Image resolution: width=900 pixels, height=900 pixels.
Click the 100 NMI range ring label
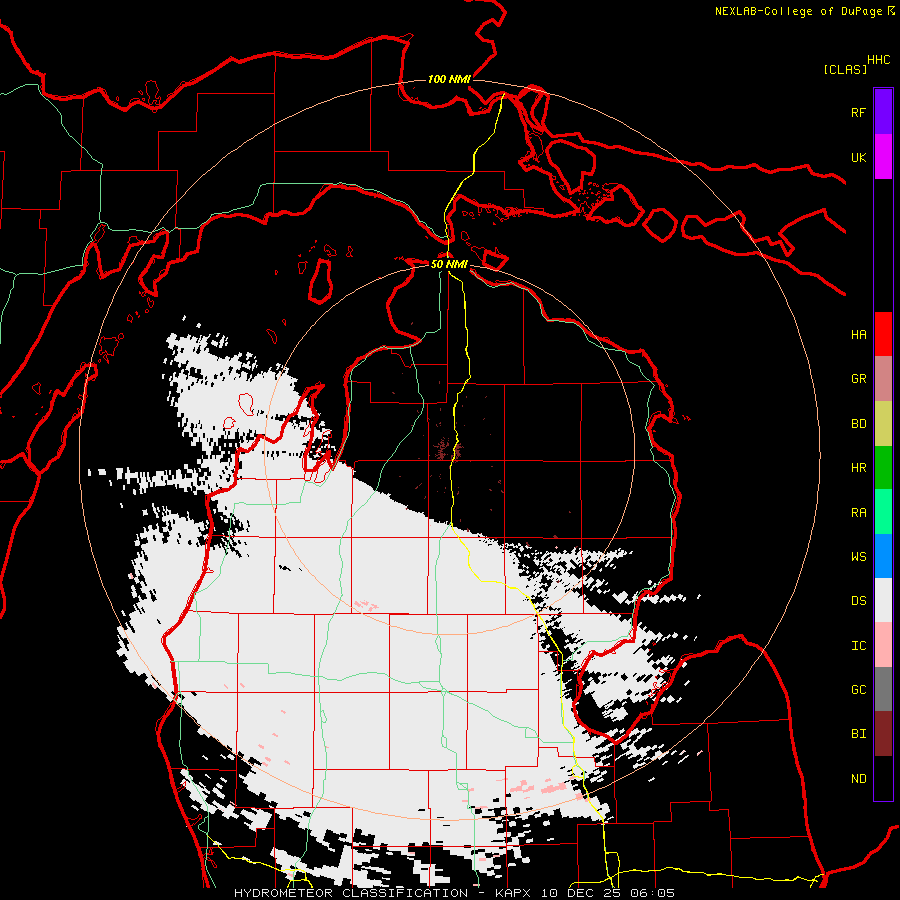click(x=449, y=79)
